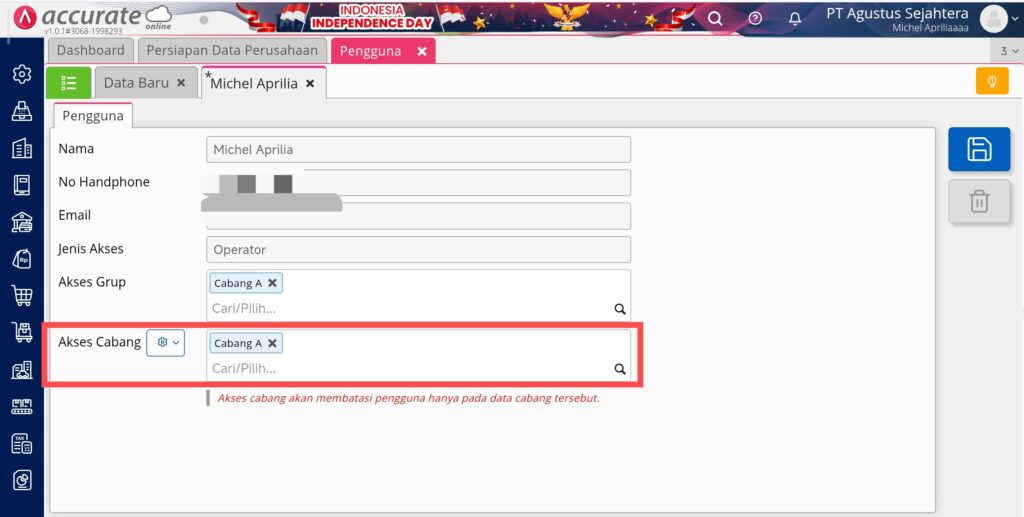Screen dimensions: 1024x517
Task: Open the settings gear in sidebar
Action: coord(22,74)
